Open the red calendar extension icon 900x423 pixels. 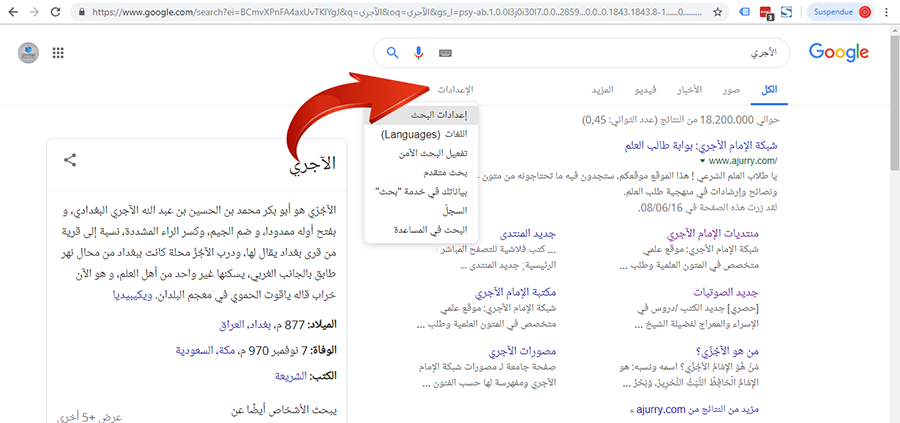tap(766, 12)
